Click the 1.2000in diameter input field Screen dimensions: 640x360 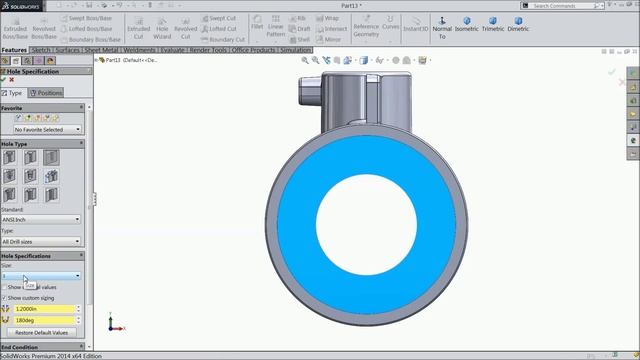pos(44,309)
